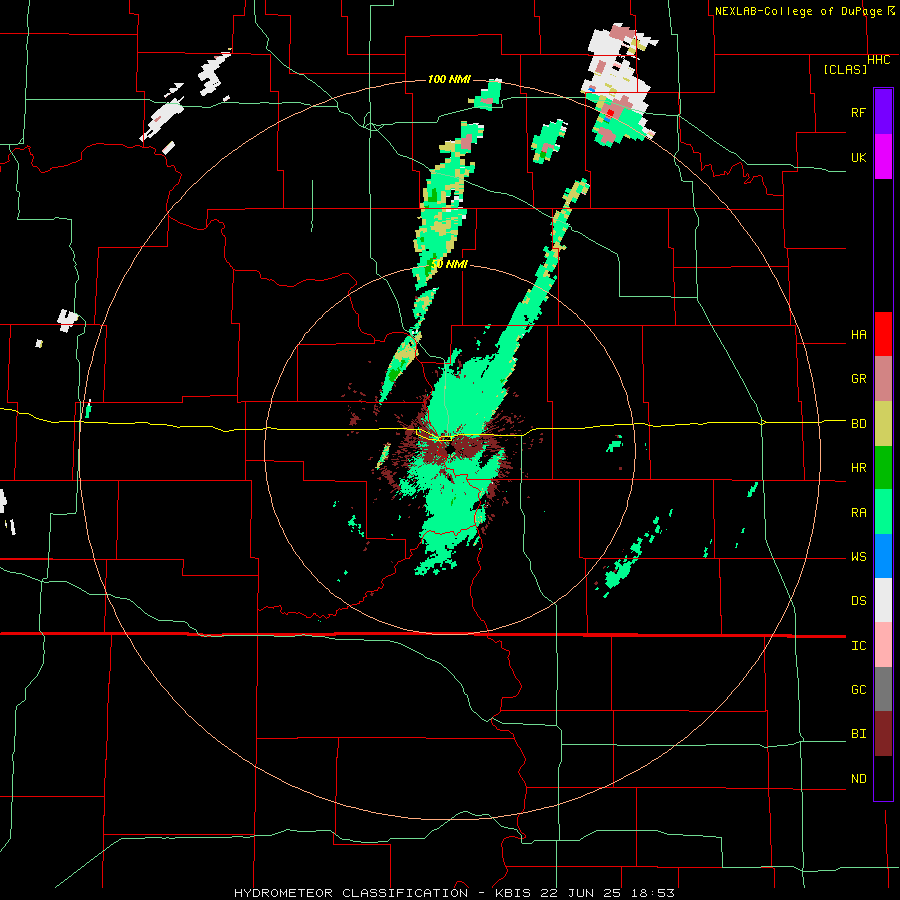Select the BI brown legend swatch
This screenshot has width=900, height=900.
[x=883, y=734]
